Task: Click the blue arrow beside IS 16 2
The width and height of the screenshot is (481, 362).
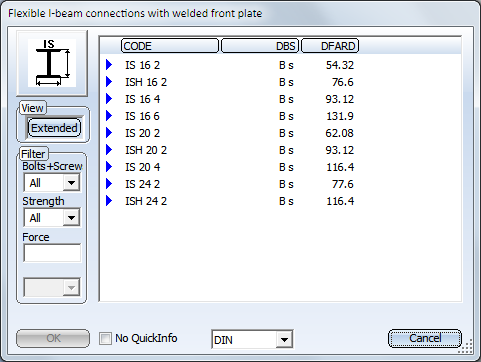Action: 109,65
